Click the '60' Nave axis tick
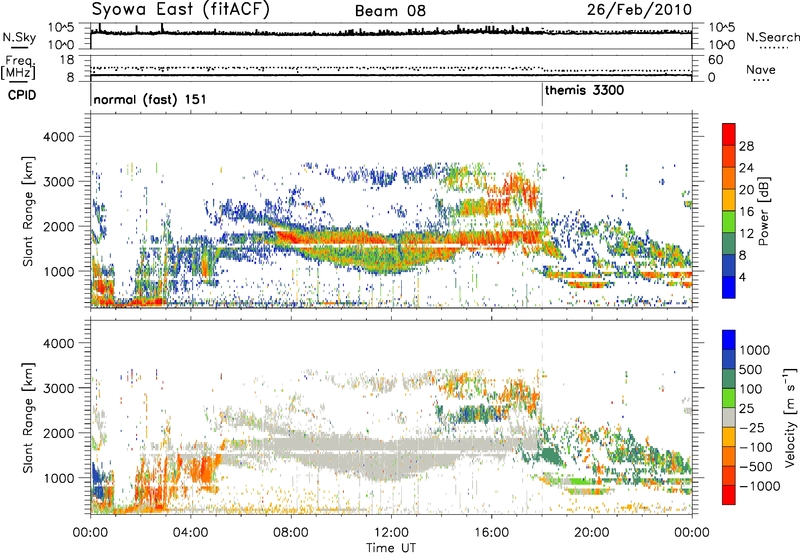Image resolution: width=800 pixels, height=554 pixels. point(715,60)
